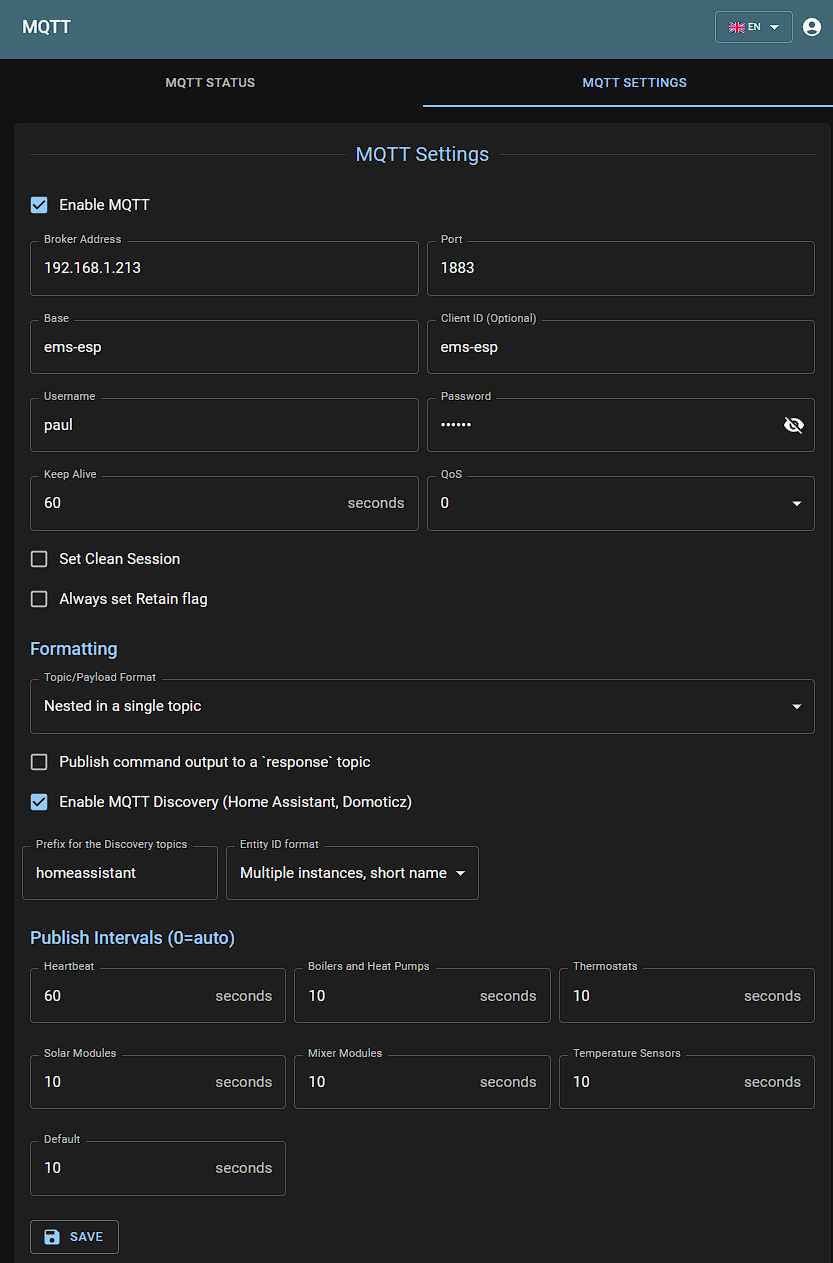
Task: Toggle password visibility eye icon
Action: (794, 425)
